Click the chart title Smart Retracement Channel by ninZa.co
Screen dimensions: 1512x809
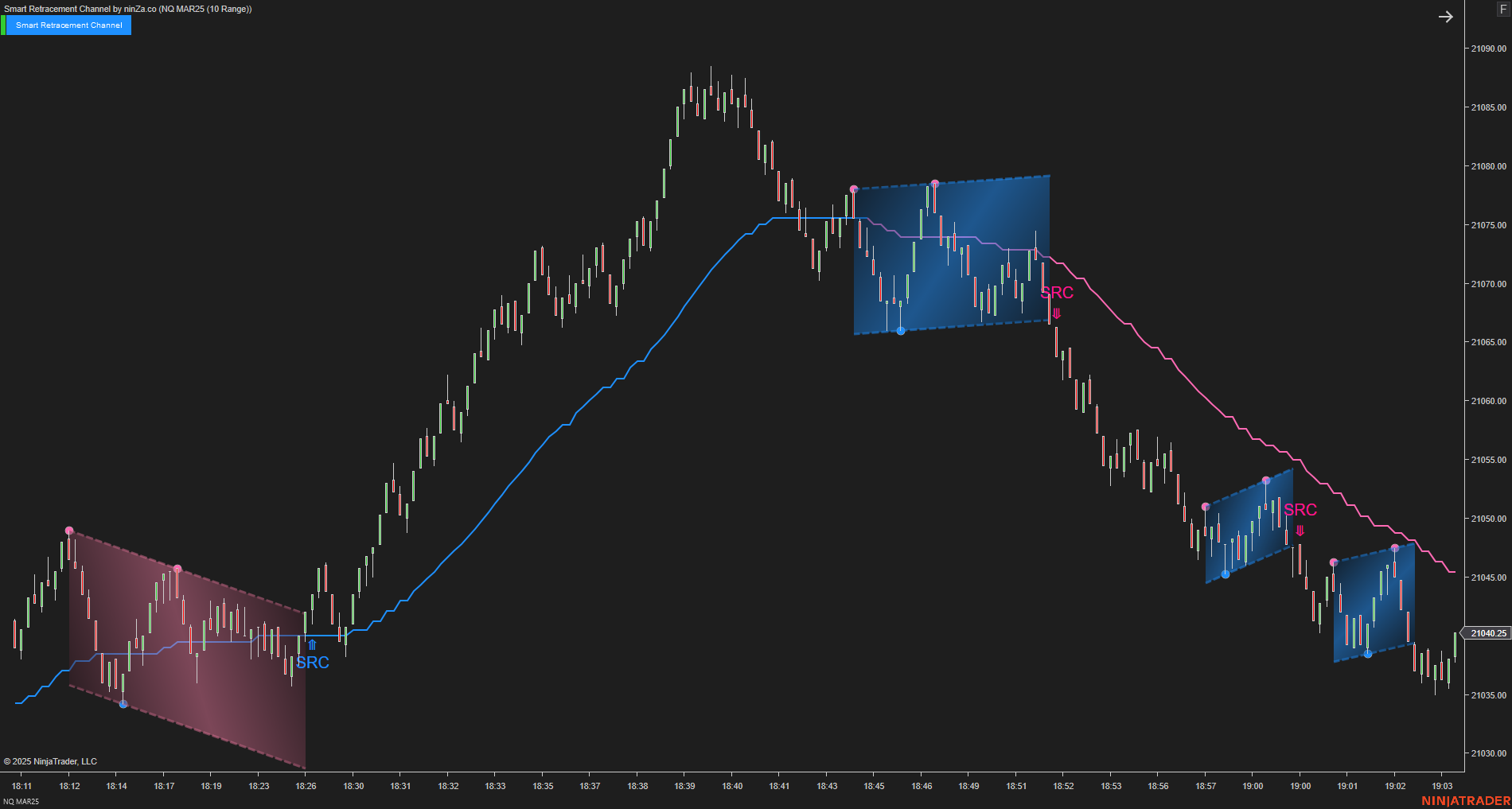pyautogui.click(x=127, y=8)
